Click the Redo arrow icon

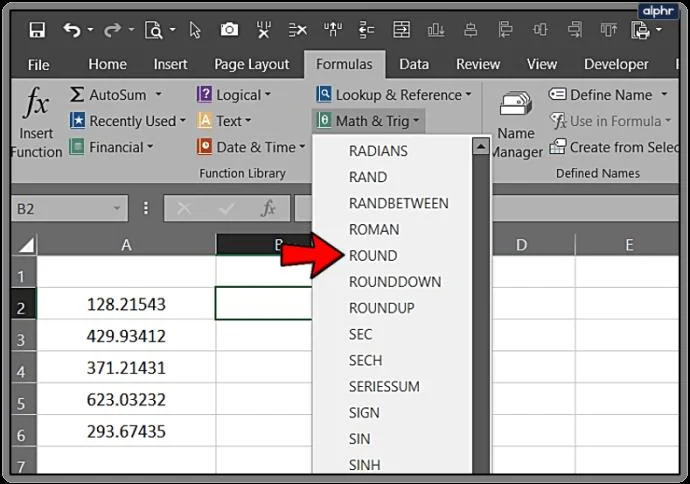(113, 30)
